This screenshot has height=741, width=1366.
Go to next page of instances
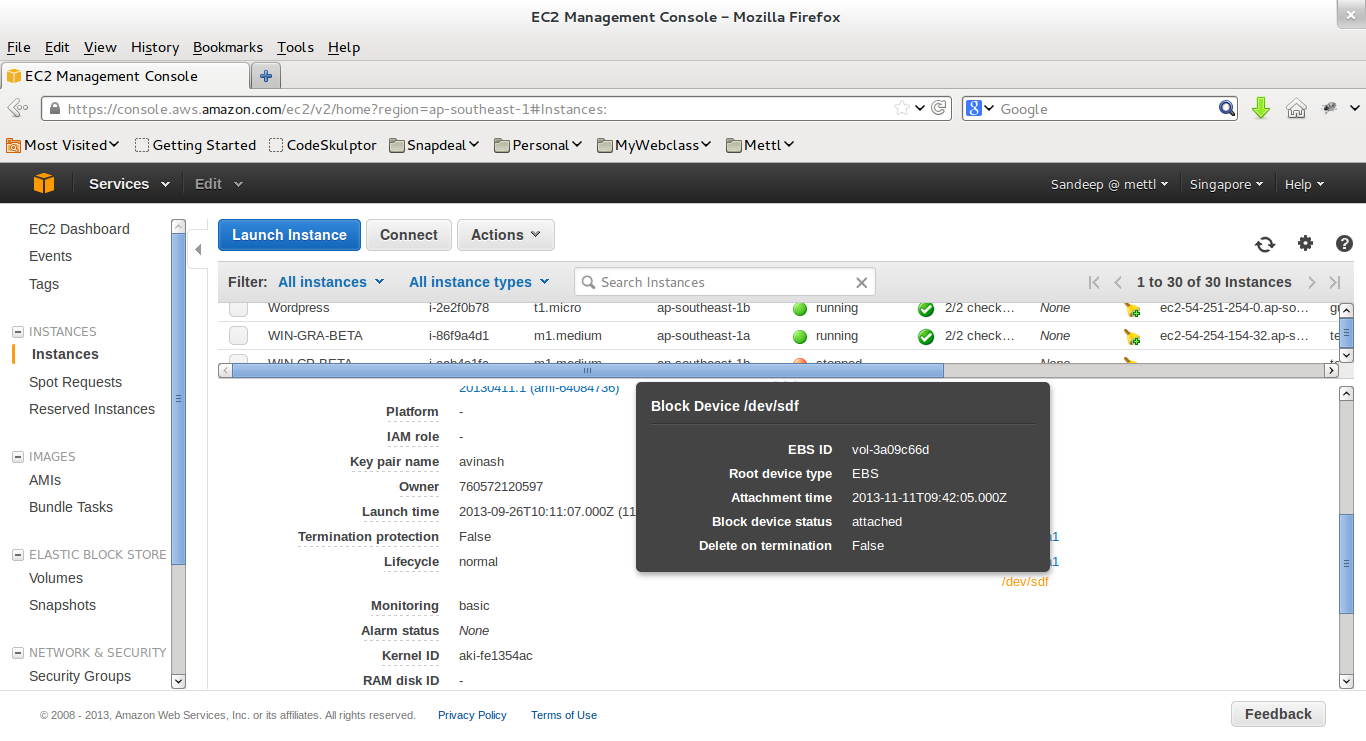(1312, 283)
